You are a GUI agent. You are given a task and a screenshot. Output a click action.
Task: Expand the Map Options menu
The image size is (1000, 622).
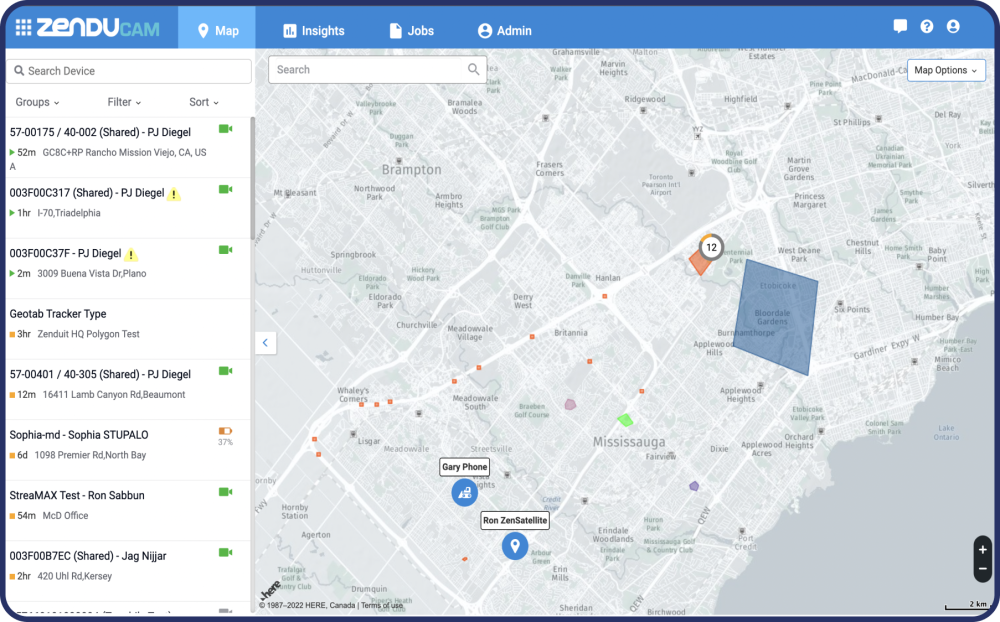tap(945, 71)
